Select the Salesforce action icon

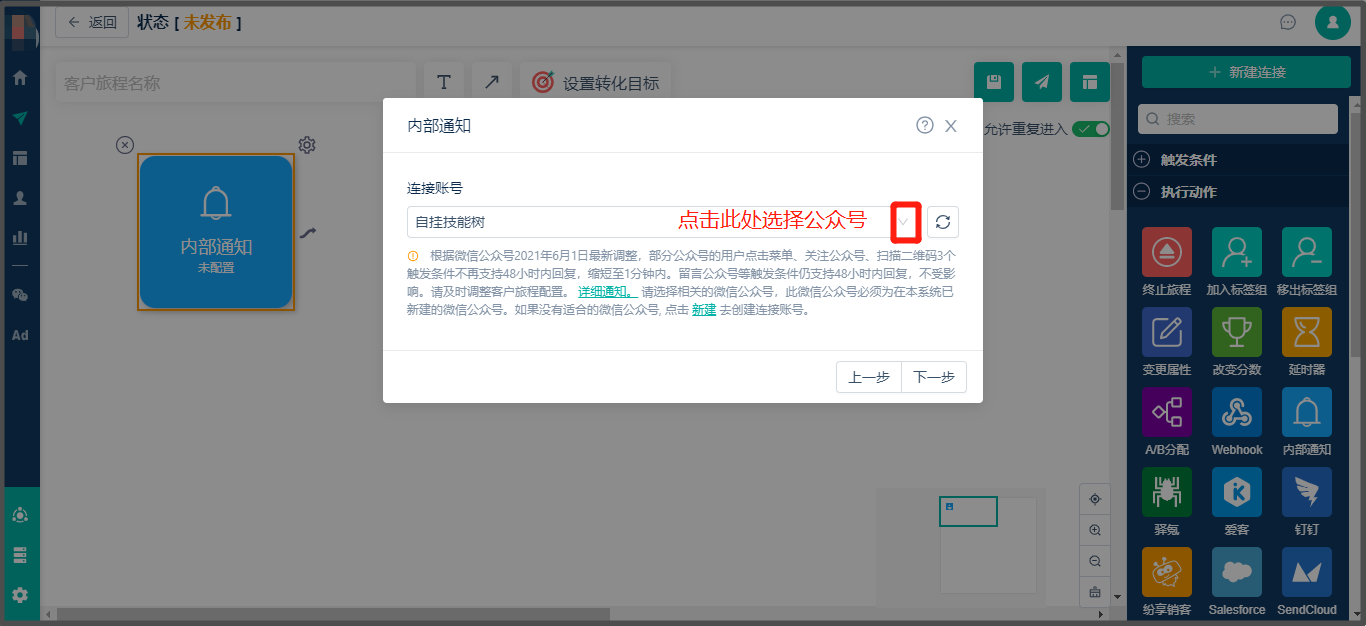pos(1237,572)
